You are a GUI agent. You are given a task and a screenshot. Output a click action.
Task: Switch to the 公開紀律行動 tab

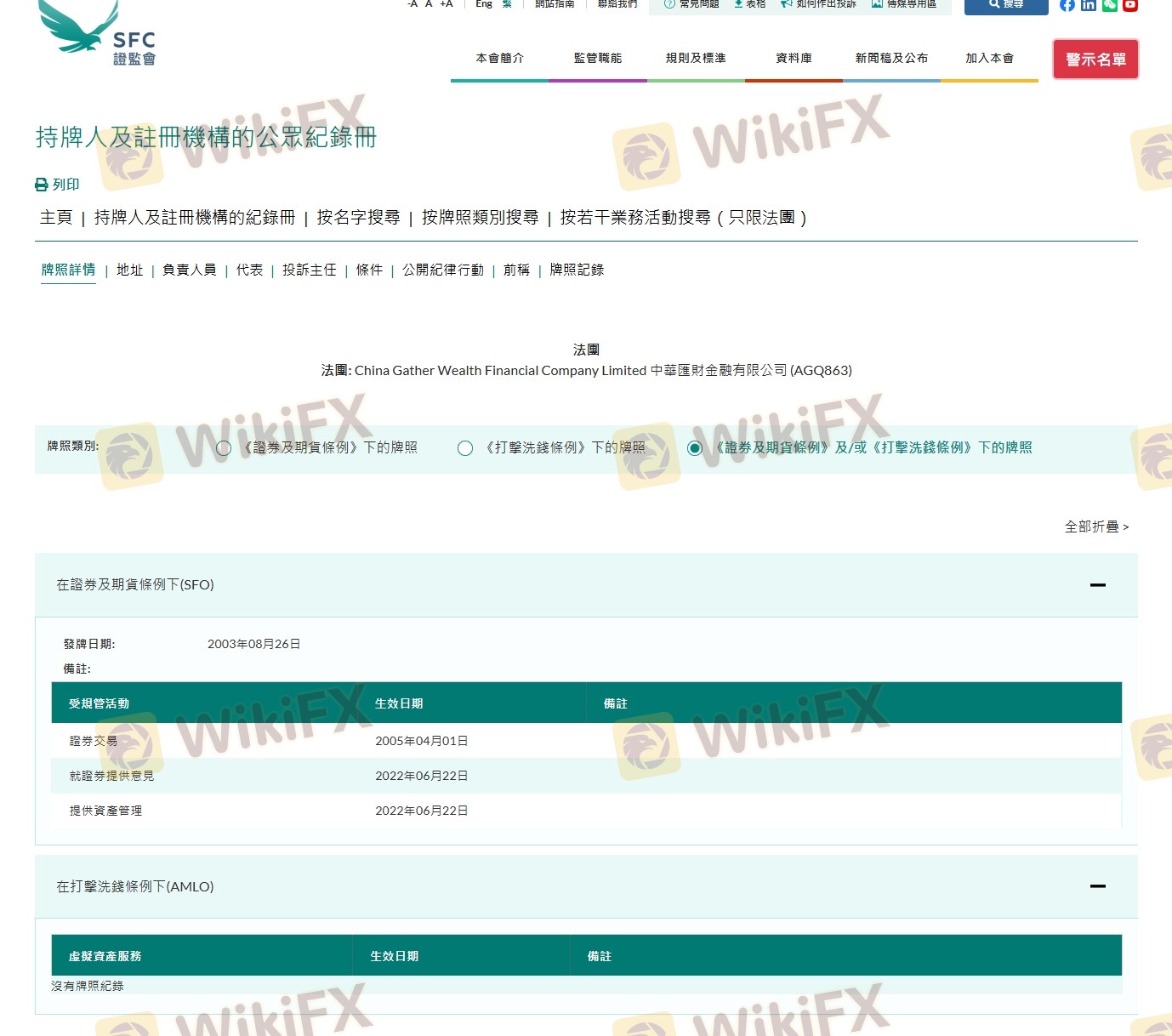click(x=443, y=270)
